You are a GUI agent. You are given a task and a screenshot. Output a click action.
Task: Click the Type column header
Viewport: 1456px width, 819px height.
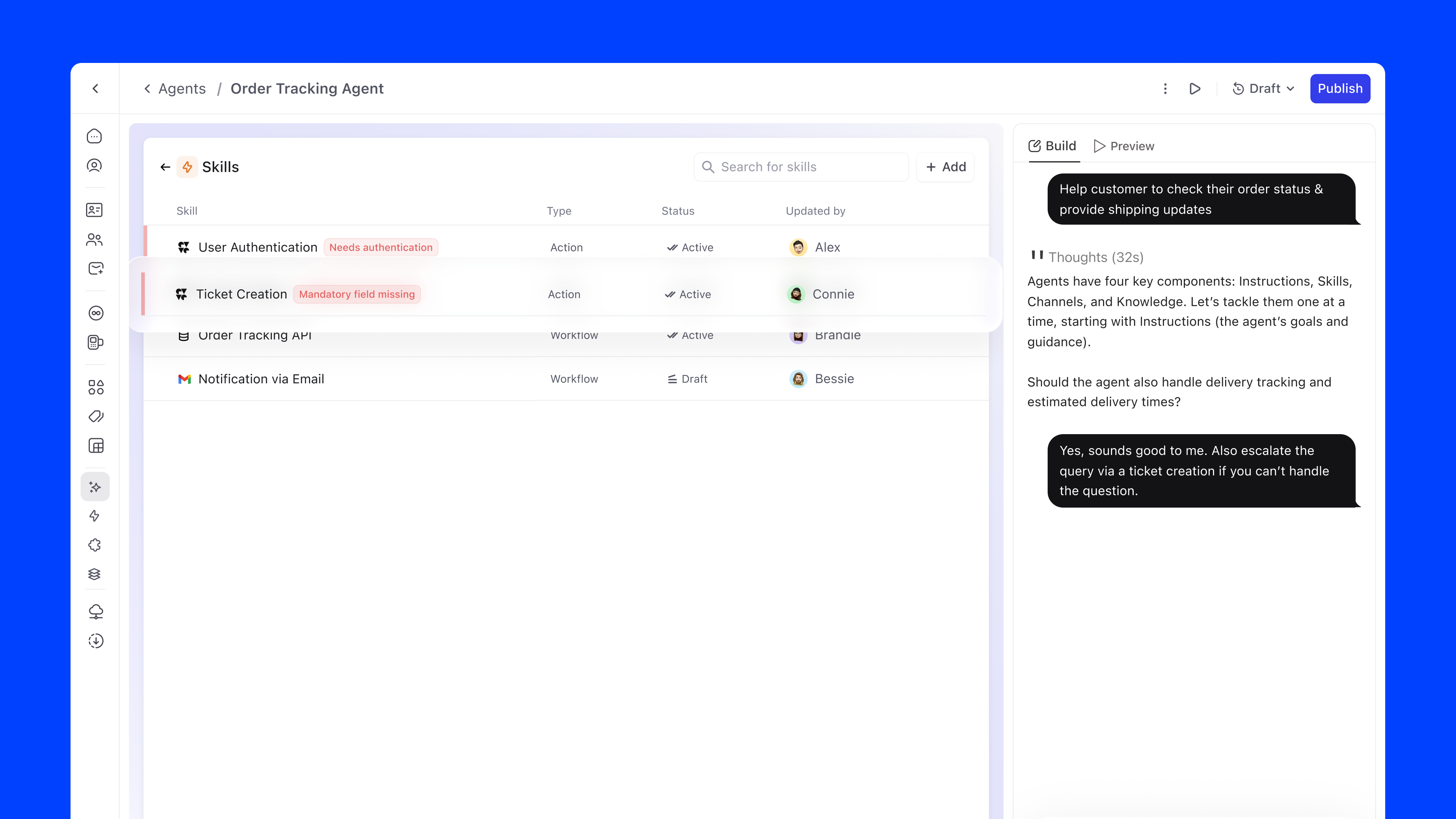pyautogui.click(x=559, y=212)
